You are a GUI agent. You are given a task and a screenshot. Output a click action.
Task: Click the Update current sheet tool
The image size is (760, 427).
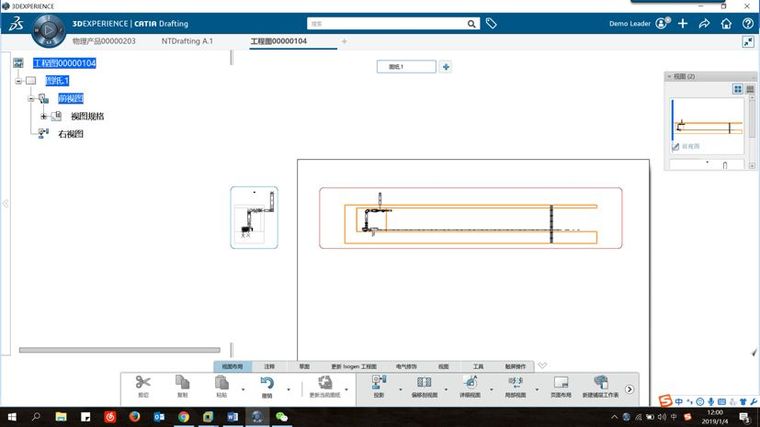coord(325,387)
